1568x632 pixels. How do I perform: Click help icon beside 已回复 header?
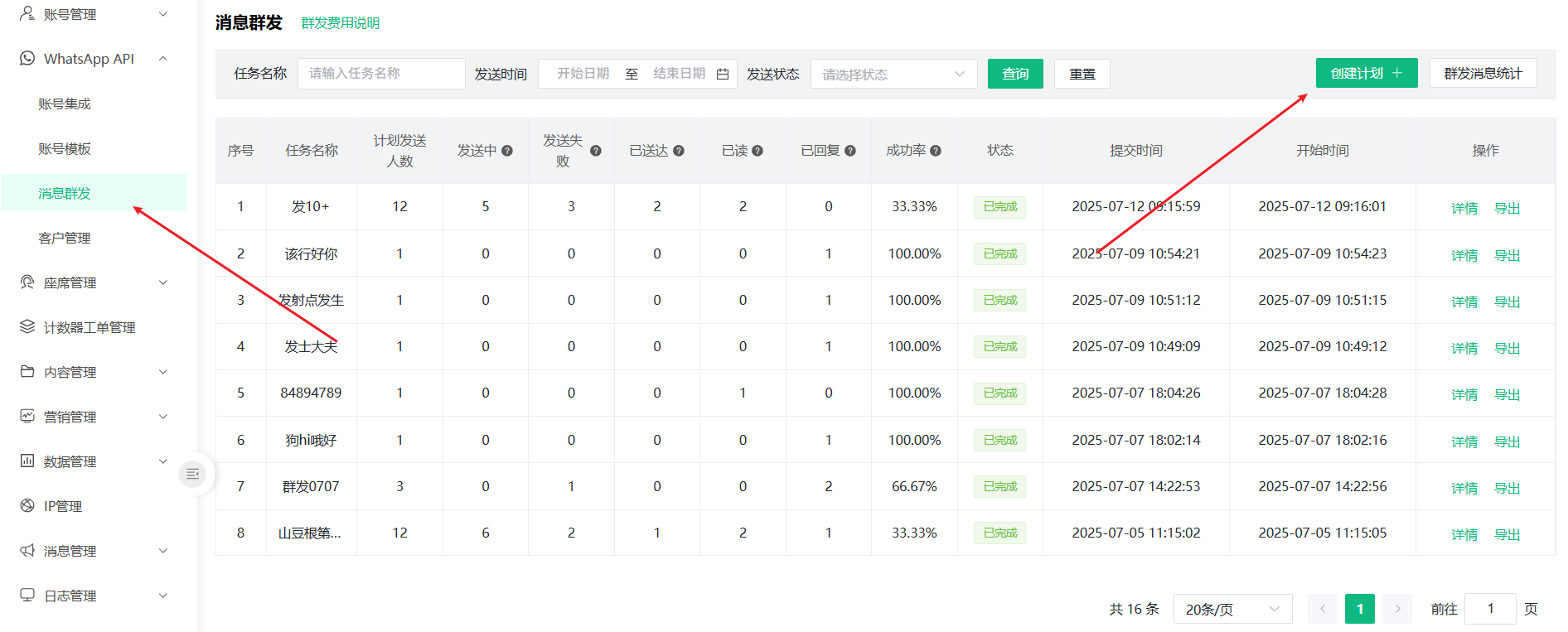click(850, 151)
